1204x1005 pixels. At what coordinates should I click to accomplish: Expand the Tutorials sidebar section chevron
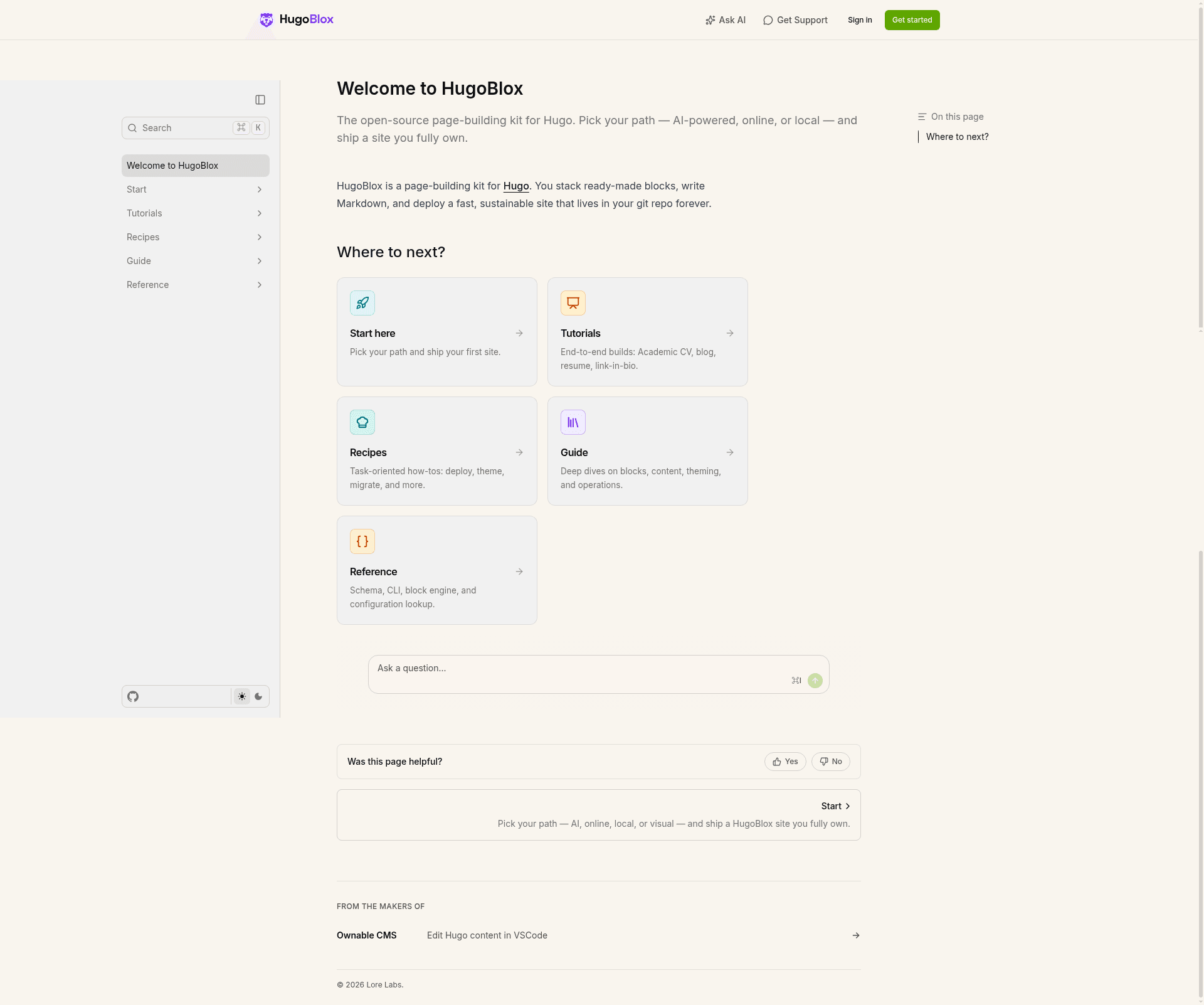260,213
